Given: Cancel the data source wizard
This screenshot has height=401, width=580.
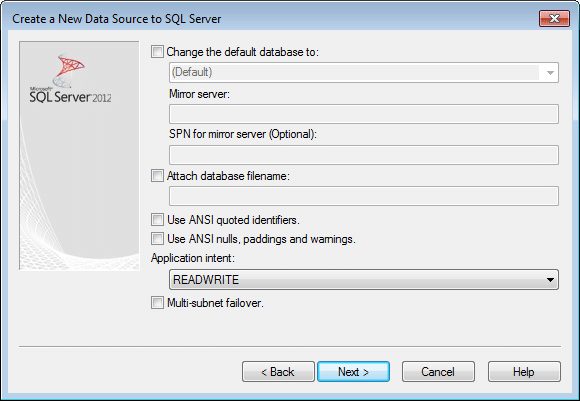Looking at the screenshot, I should coord(438,371).
